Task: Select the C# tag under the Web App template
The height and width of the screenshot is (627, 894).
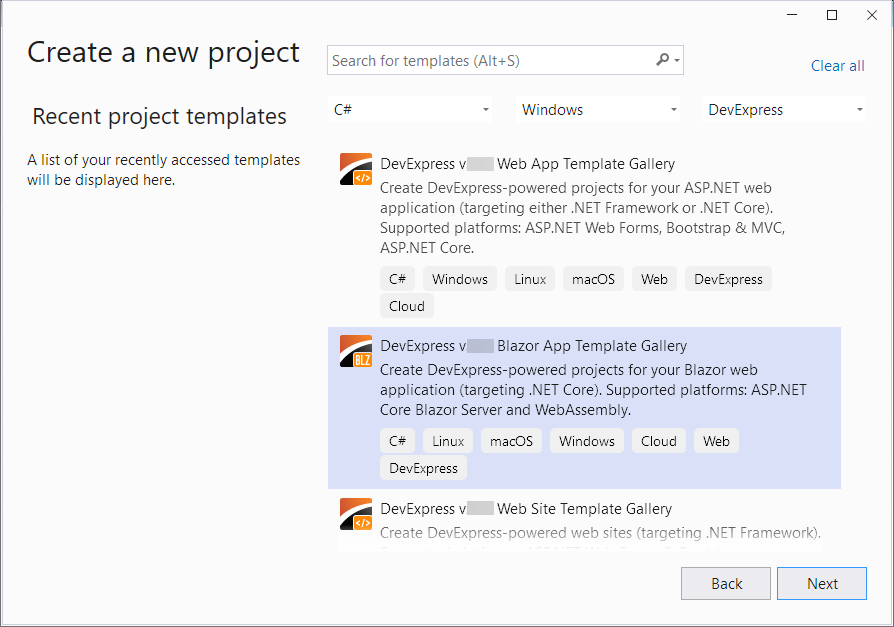Action: [x=397, y=278]
